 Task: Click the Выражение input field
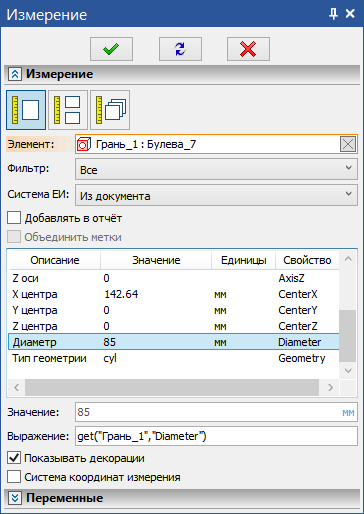(x=216, y=436)
